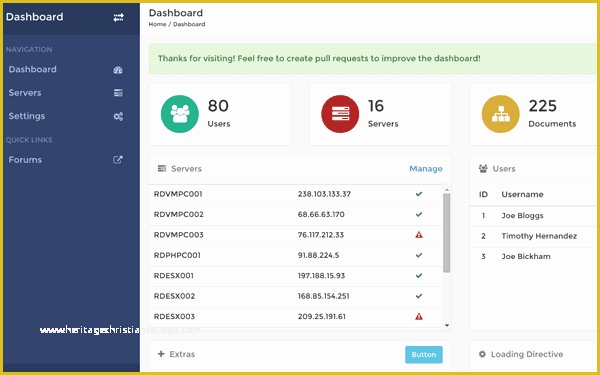Click the green check for RDESX002
This screenshot has width=600, height=375.
pyautogui.click(x=419, y=296)
